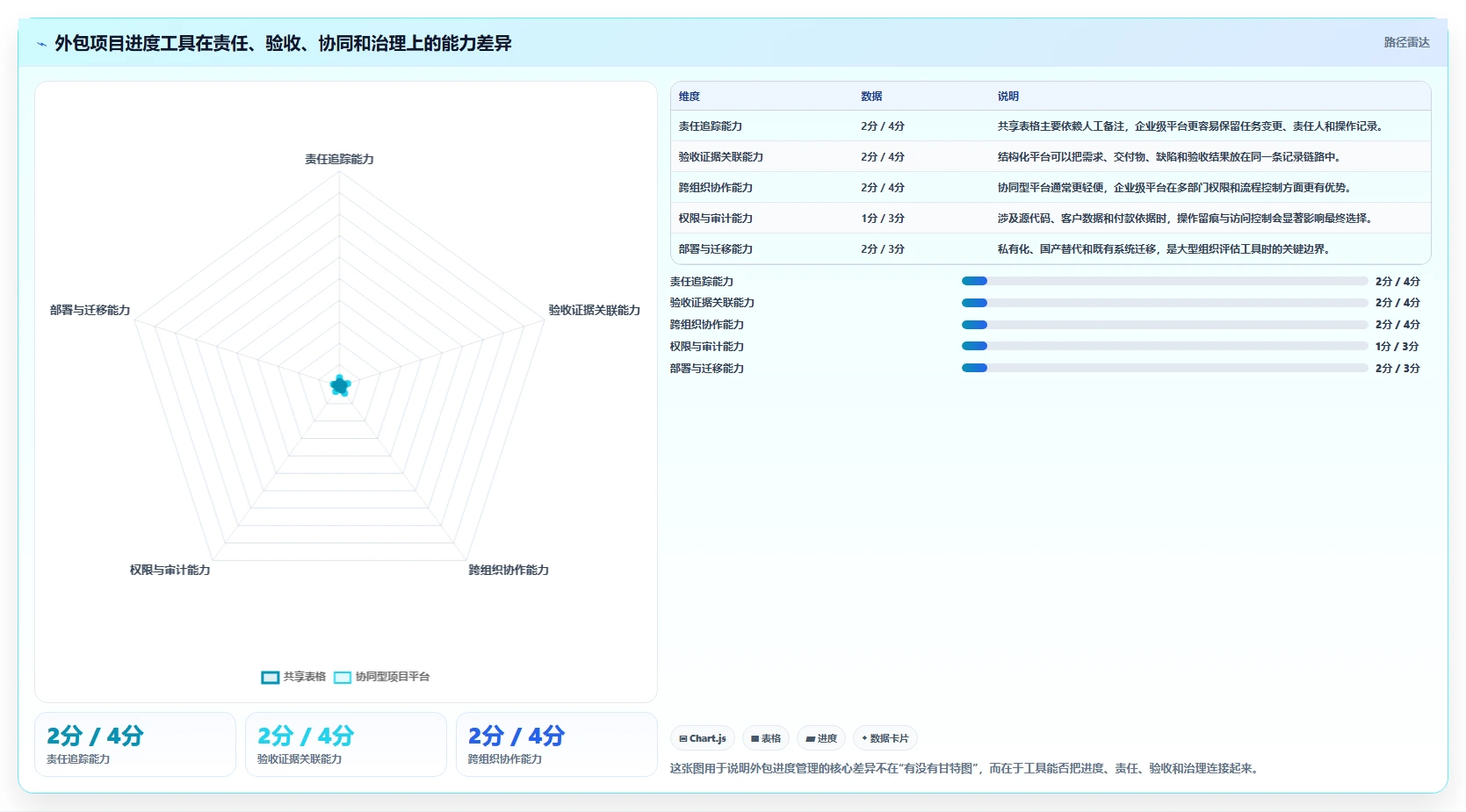Select the 跨组织协作能力 table row cell
Image resolution: width=1466 pixels, height=812 pixels.
[716, 188]
